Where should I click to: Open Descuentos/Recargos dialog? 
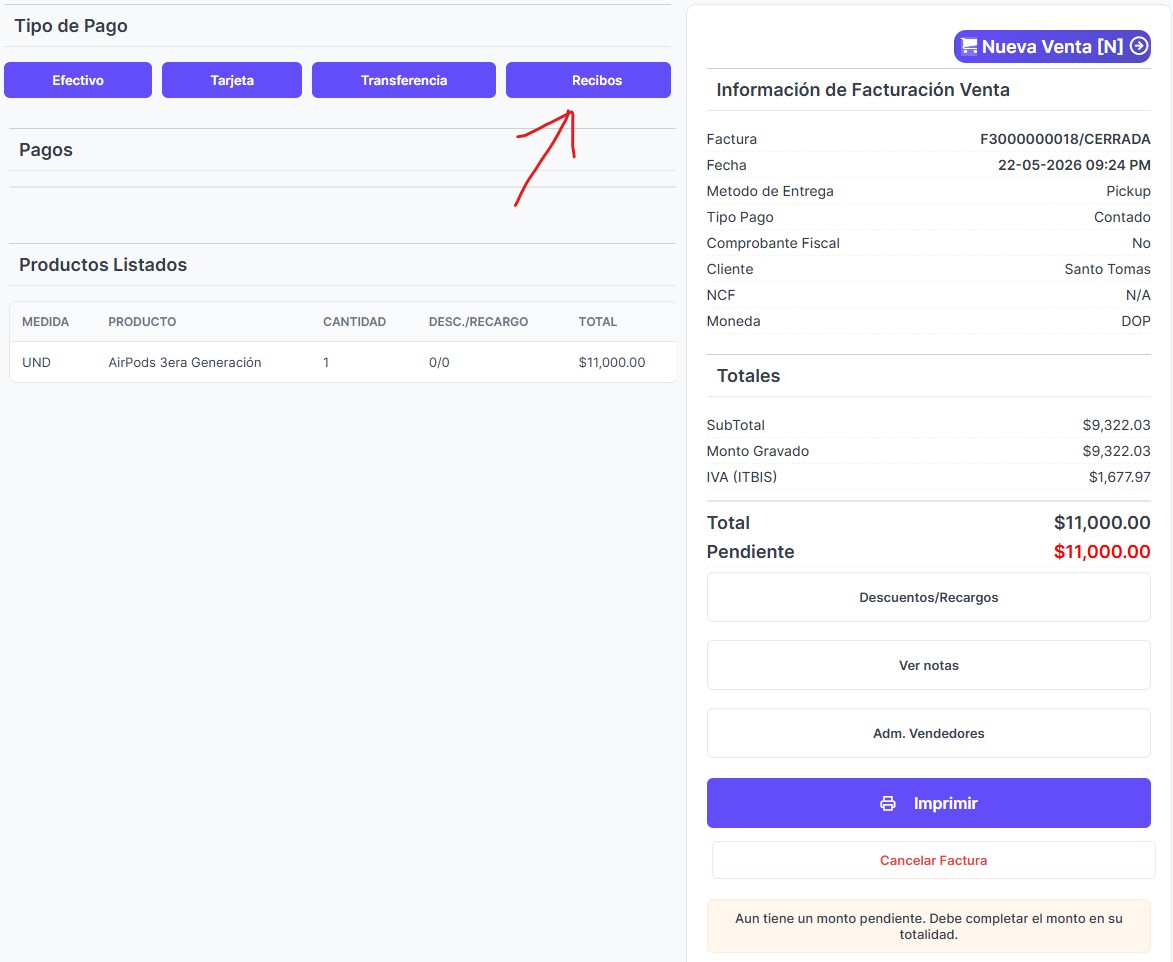[x=928, y=597]
